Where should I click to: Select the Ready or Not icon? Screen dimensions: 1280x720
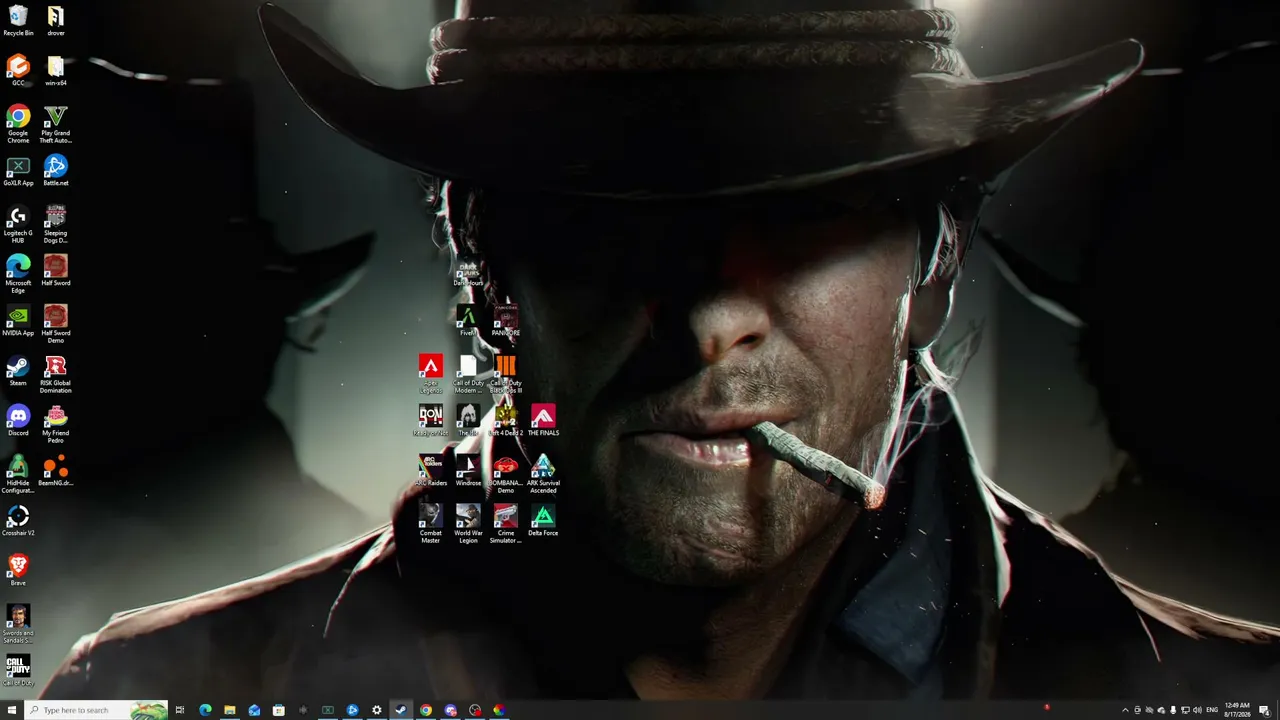pyautogui.click(x=431, y=420)
